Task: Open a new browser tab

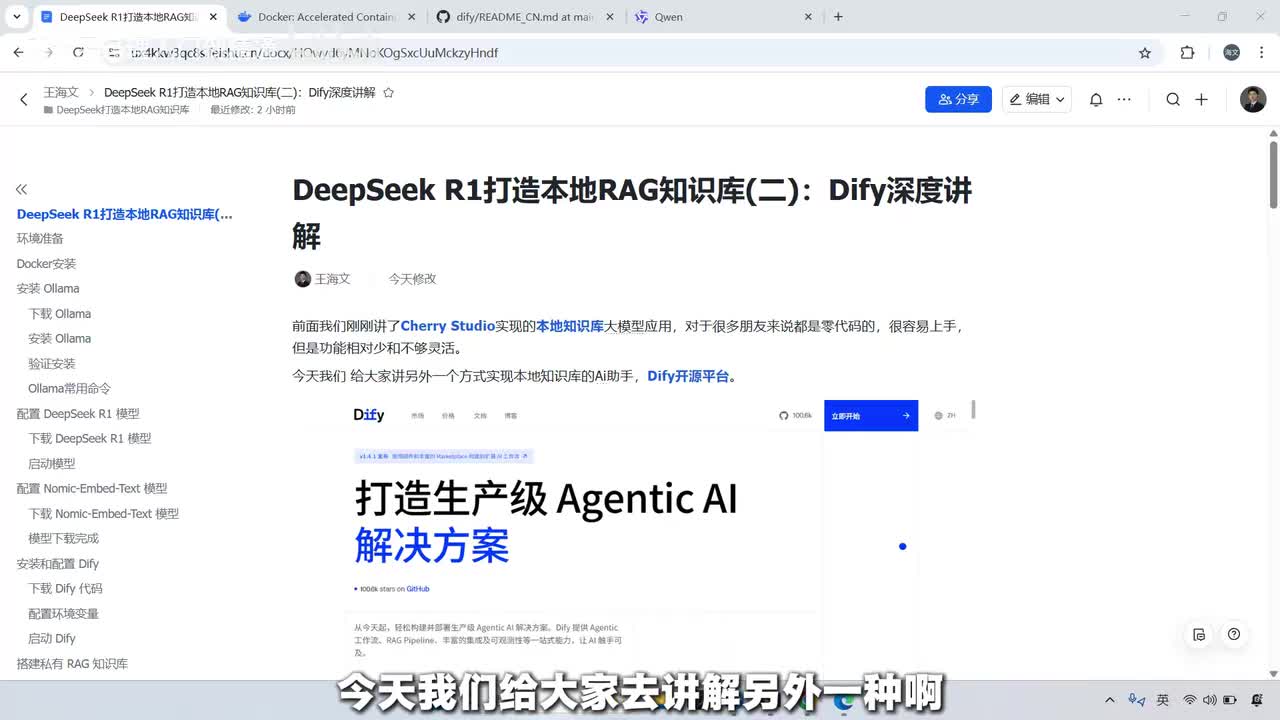Action: pyautogui.click(x=838, y=17)
